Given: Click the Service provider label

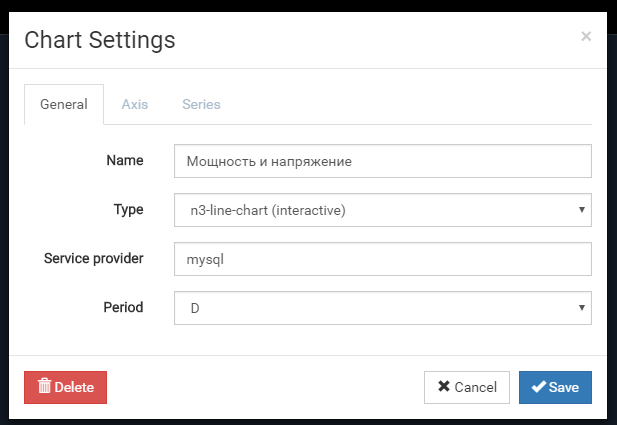Looking at the screenshot, I should pos(94,258).
